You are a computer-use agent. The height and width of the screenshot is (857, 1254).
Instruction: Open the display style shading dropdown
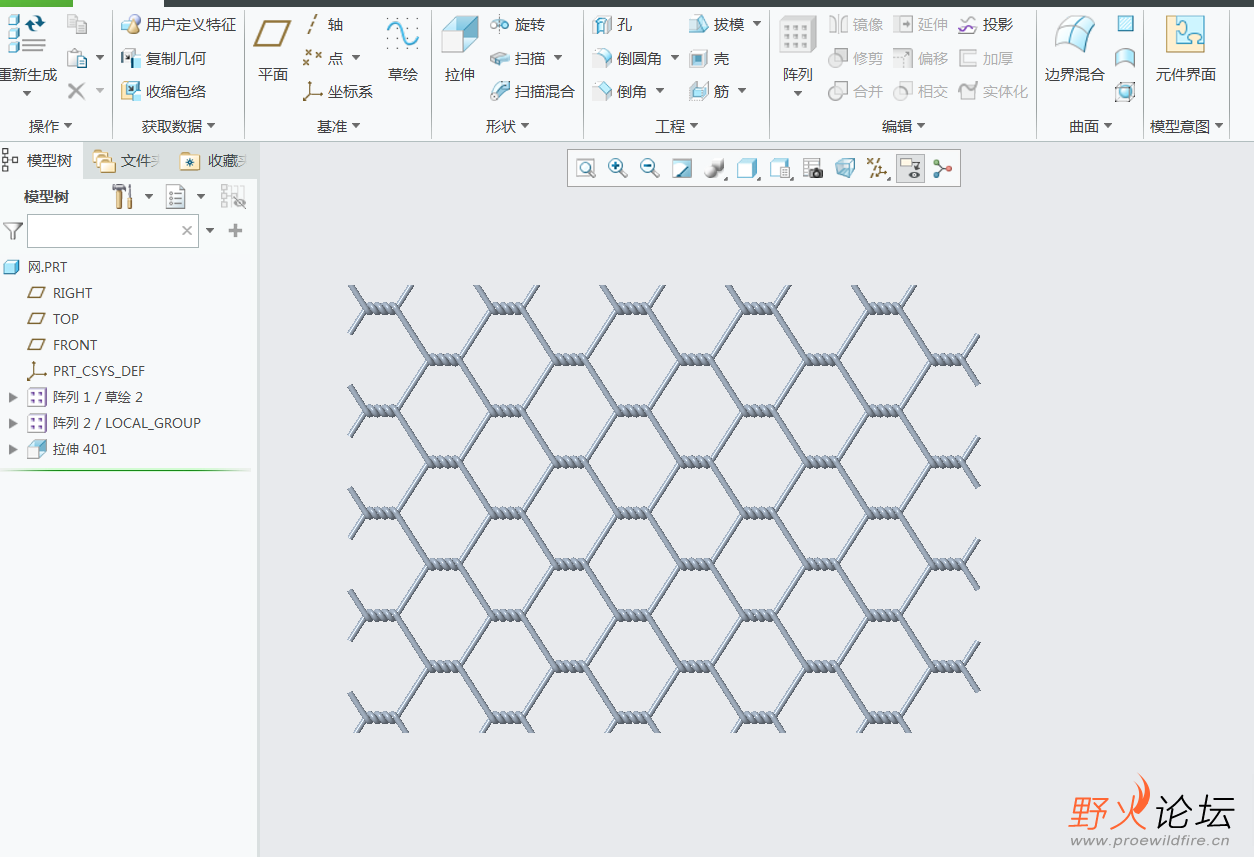click(x=714, y=169)
